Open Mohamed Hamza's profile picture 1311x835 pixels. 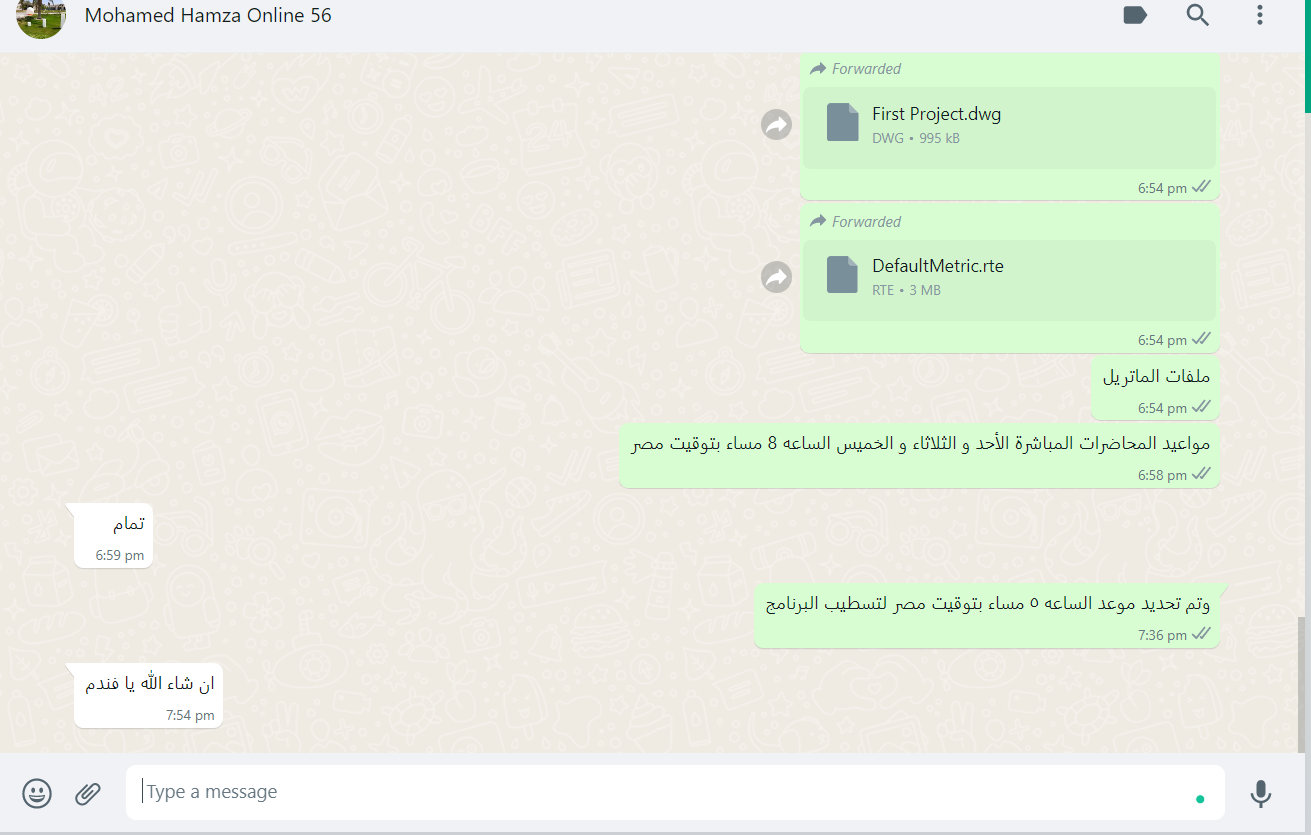click(41, 17)
